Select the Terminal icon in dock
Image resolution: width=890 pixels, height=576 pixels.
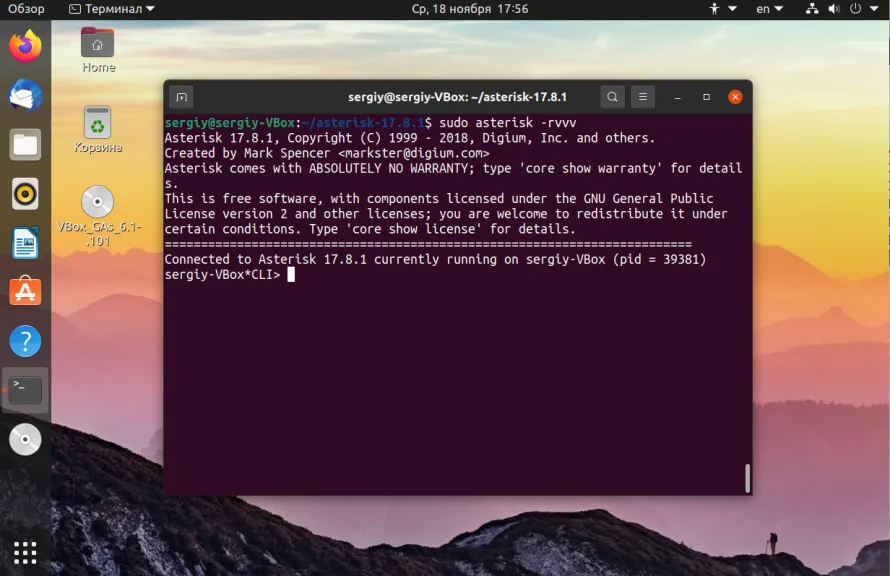pos(25,390)
